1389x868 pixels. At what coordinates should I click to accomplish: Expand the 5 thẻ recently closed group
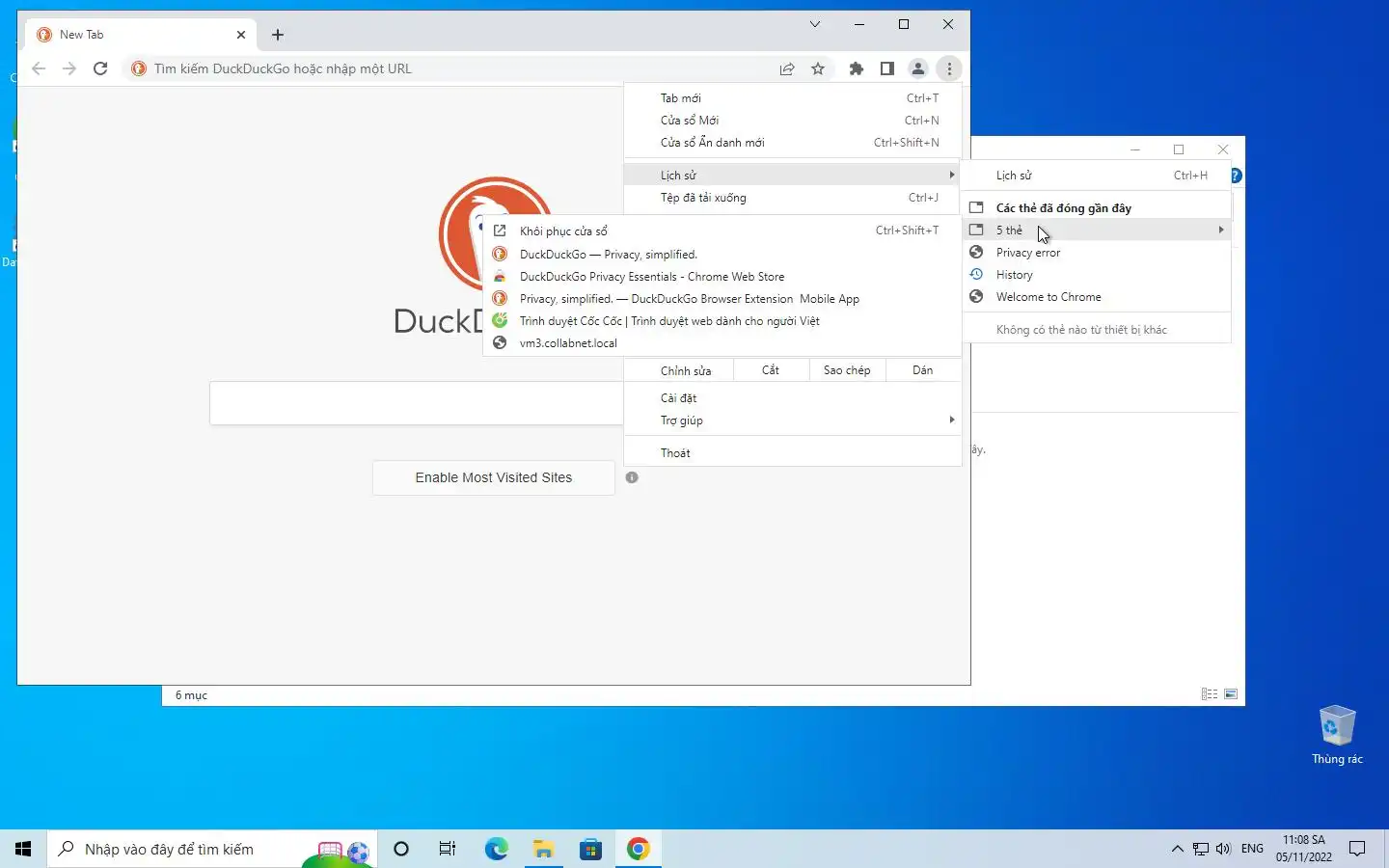(1097, 230)
